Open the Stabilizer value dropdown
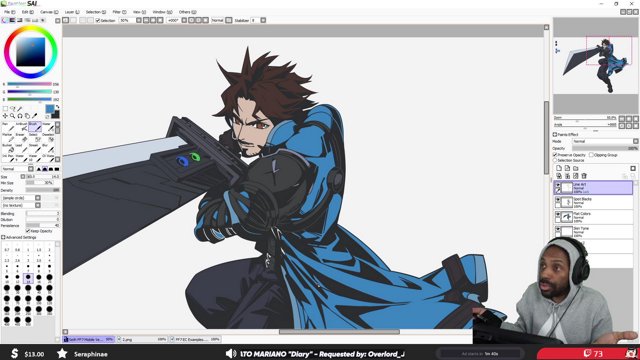Screen dimensions: 640x360 pos(263,20)
